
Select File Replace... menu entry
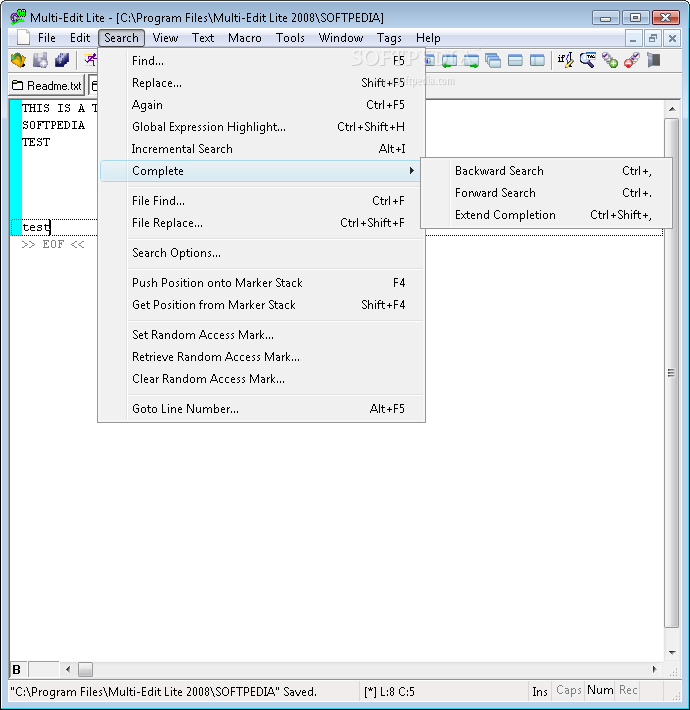[262, 223]
